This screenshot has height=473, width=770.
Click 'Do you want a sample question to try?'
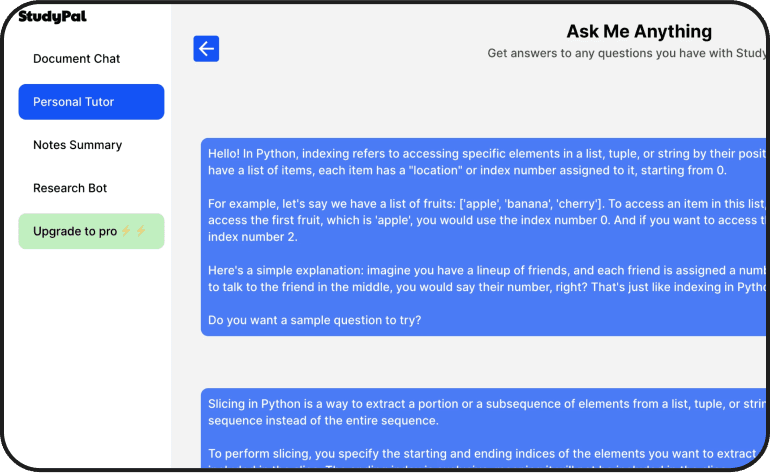click(x=314, y=320)
